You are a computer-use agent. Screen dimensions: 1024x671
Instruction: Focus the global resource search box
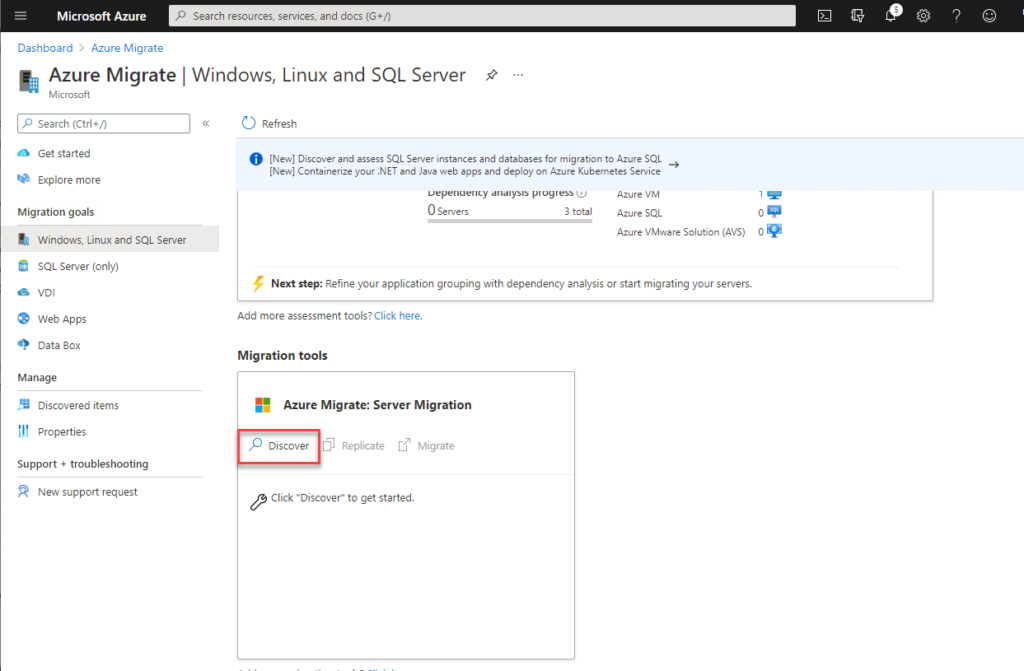(x=482, y=16)
